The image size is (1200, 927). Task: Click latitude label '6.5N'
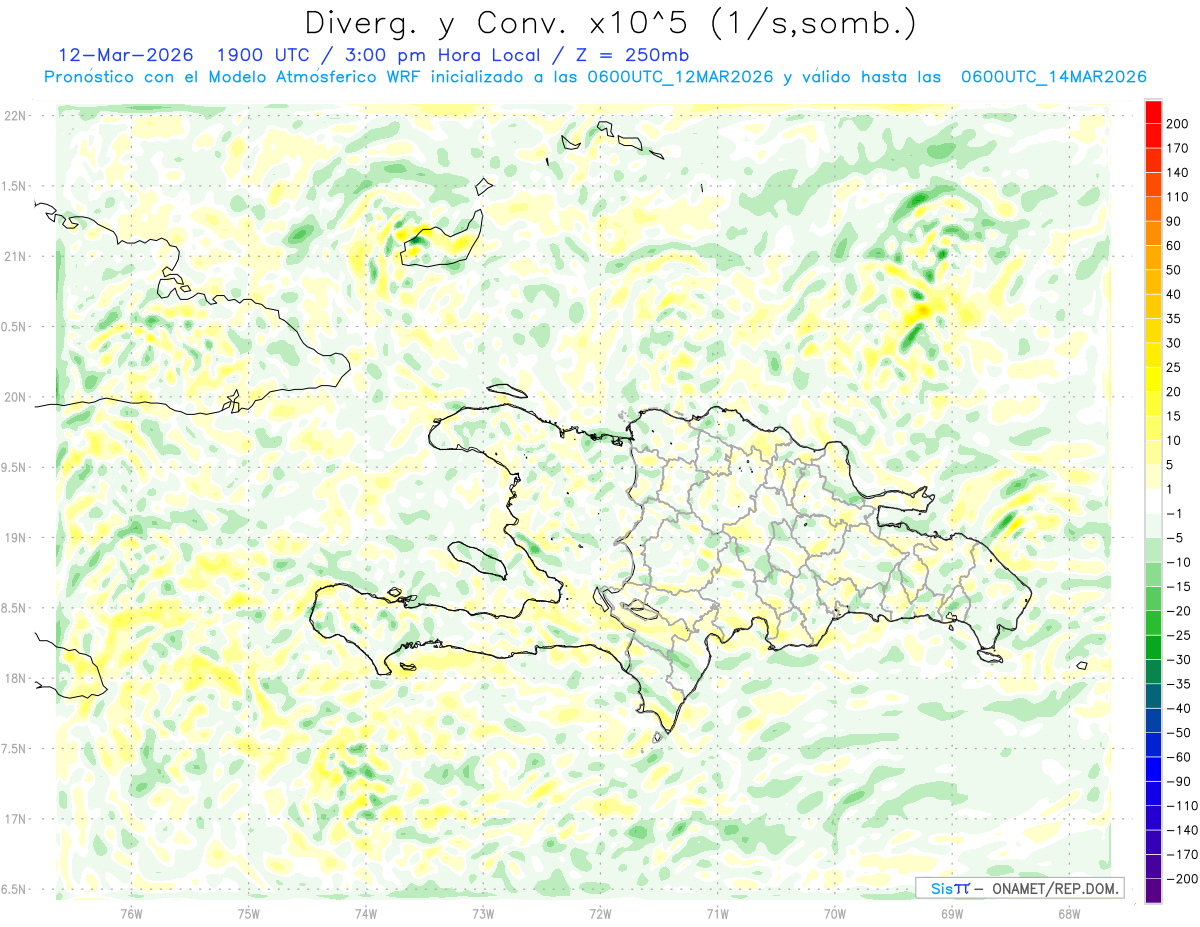14,889
